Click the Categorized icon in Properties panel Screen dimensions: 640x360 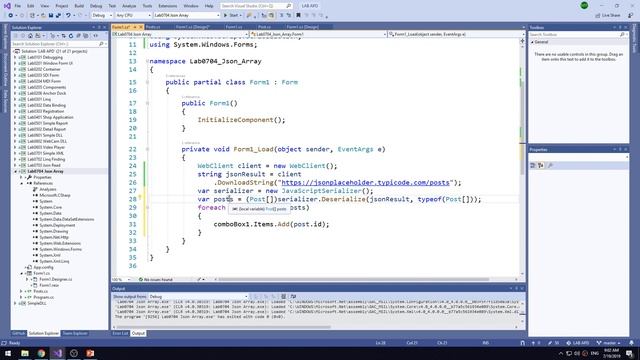click(x=533, y=165)
